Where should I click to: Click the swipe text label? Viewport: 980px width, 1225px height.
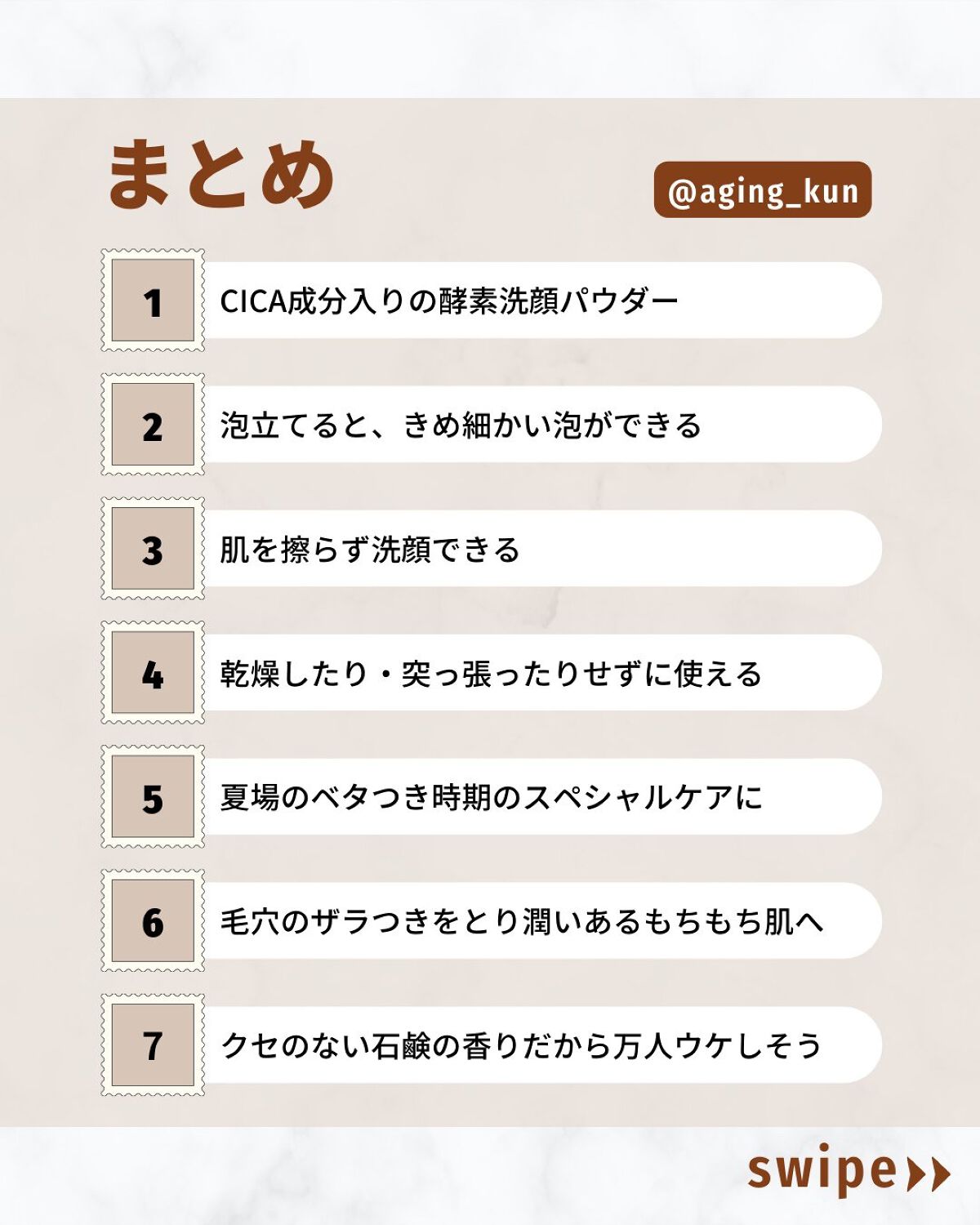(x=822, y=1171)
